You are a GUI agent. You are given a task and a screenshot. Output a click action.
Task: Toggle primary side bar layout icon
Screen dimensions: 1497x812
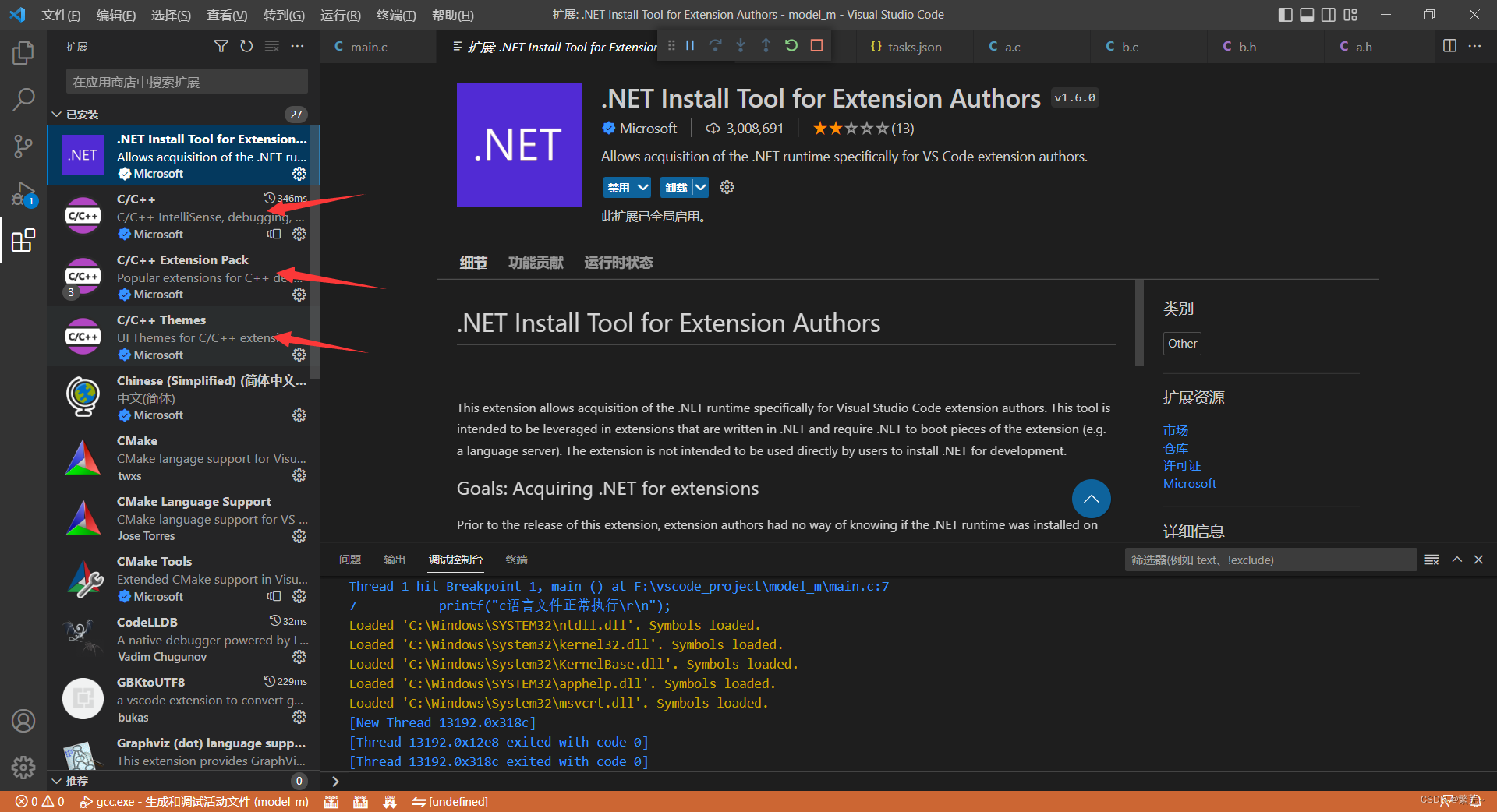pyautogui.click(x=1286, y=15)
